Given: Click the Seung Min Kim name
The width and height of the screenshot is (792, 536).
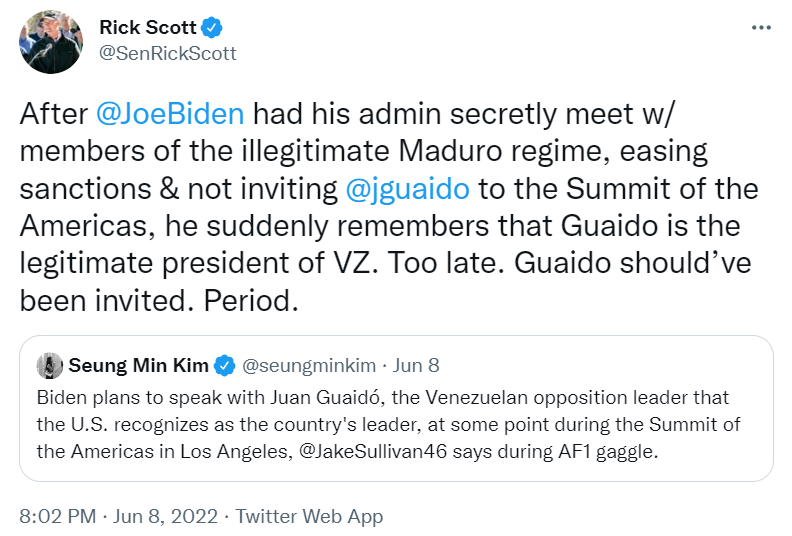Looking at the screenshot, I should pos(138,365).
